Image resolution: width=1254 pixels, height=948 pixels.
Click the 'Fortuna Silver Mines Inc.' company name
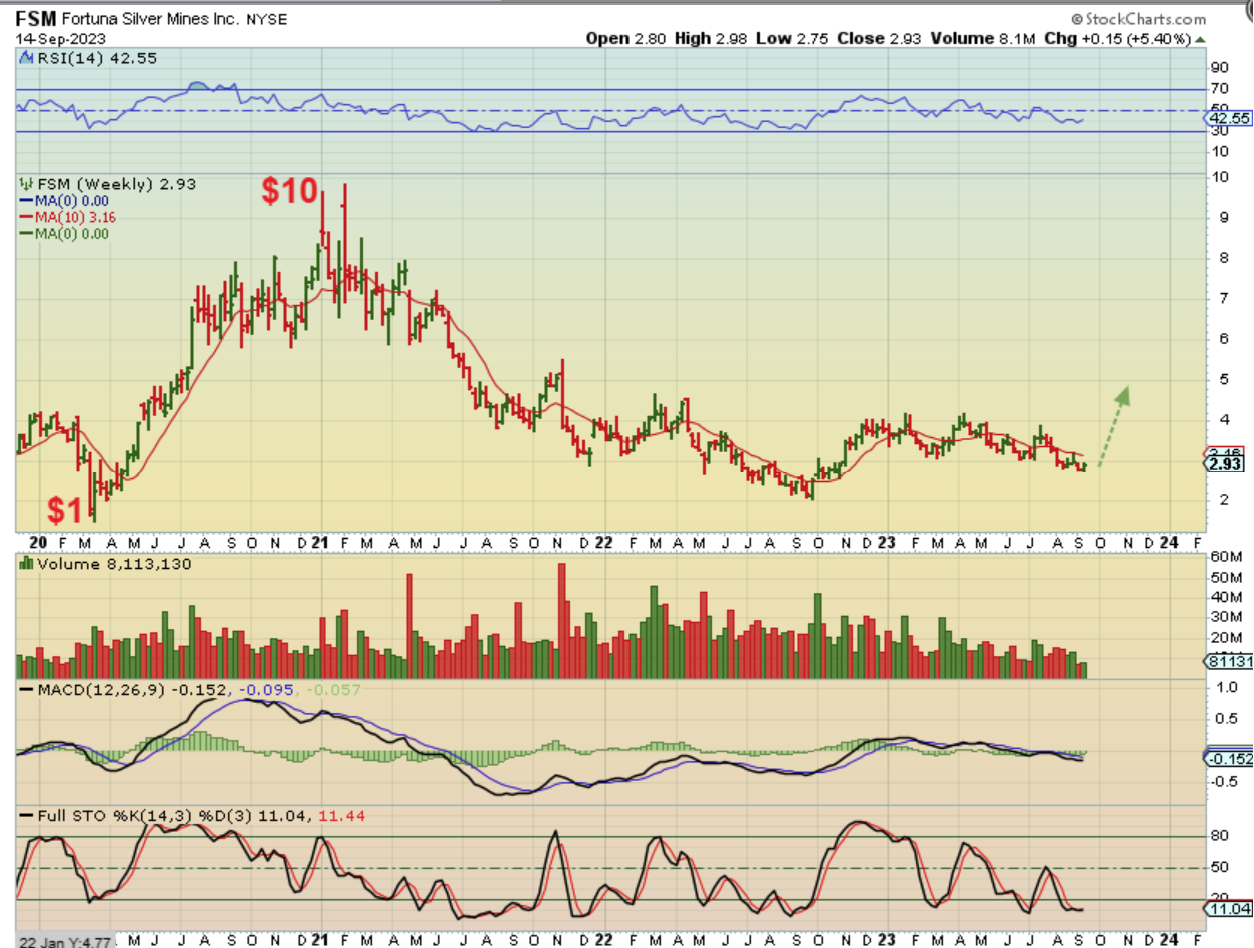[150, 19]
